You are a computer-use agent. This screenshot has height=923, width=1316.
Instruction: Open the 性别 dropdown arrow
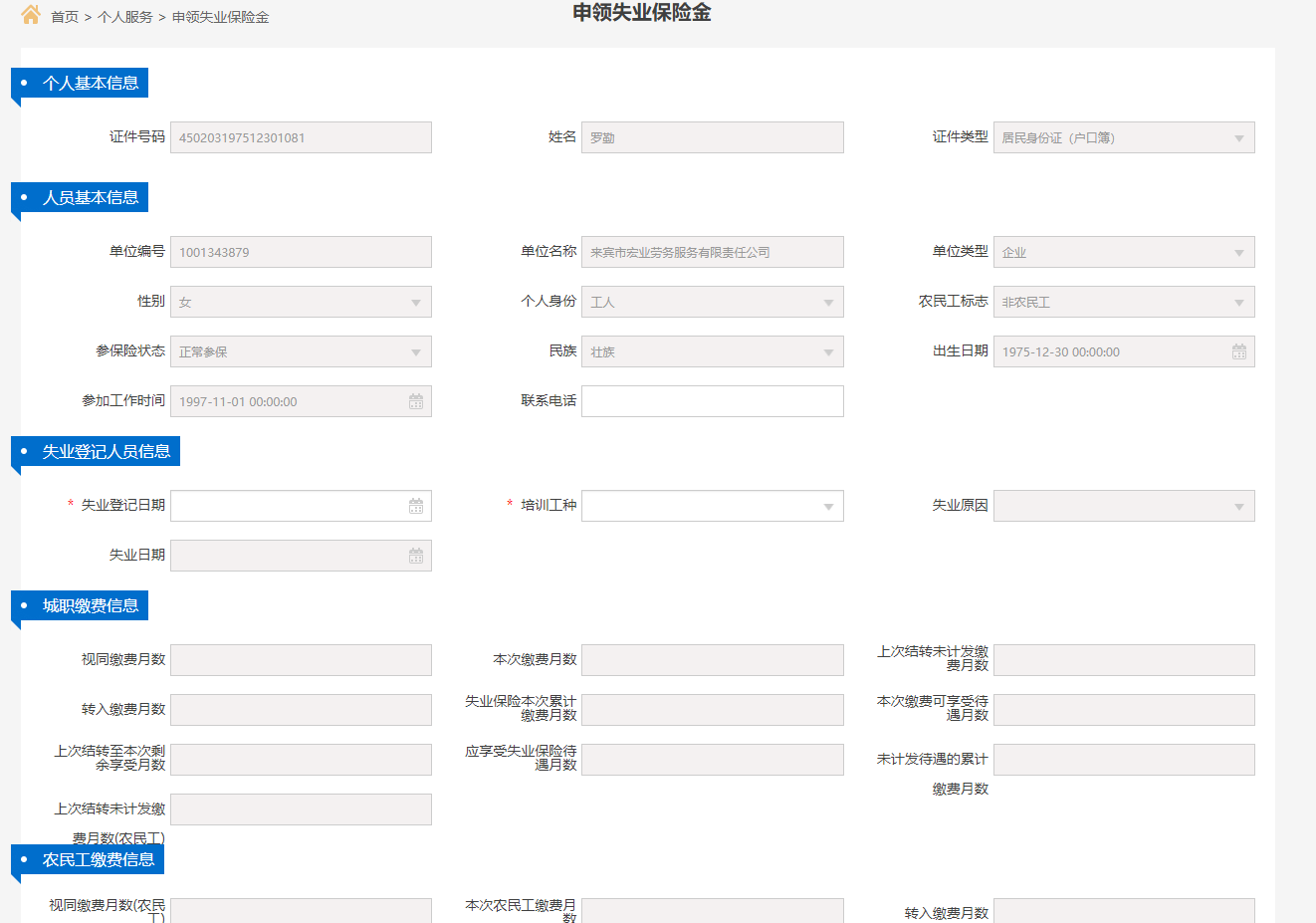(416, 303)
